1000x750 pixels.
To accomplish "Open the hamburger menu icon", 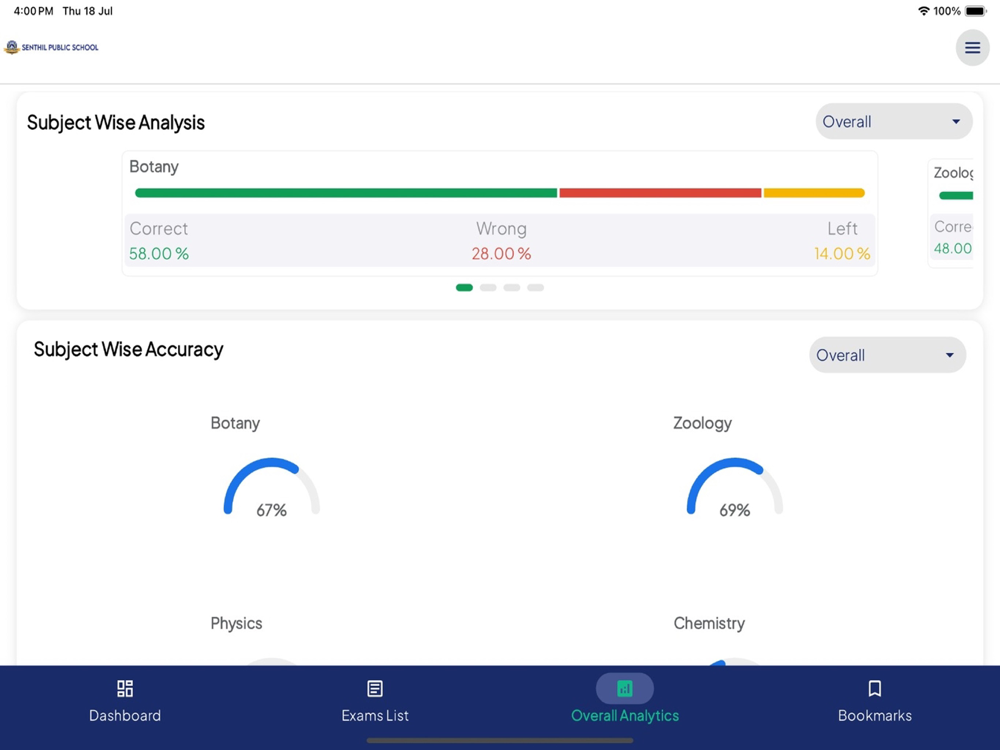I will [x=972, y=48].
